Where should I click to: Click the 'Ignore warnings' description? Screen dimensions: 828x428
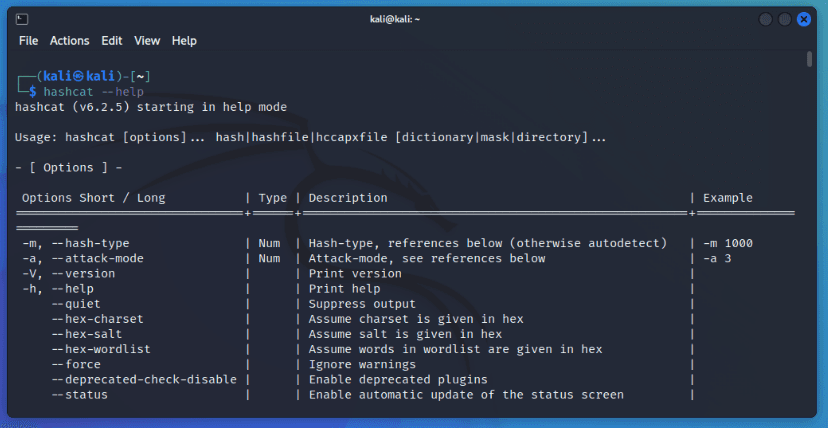coord(362,365)
